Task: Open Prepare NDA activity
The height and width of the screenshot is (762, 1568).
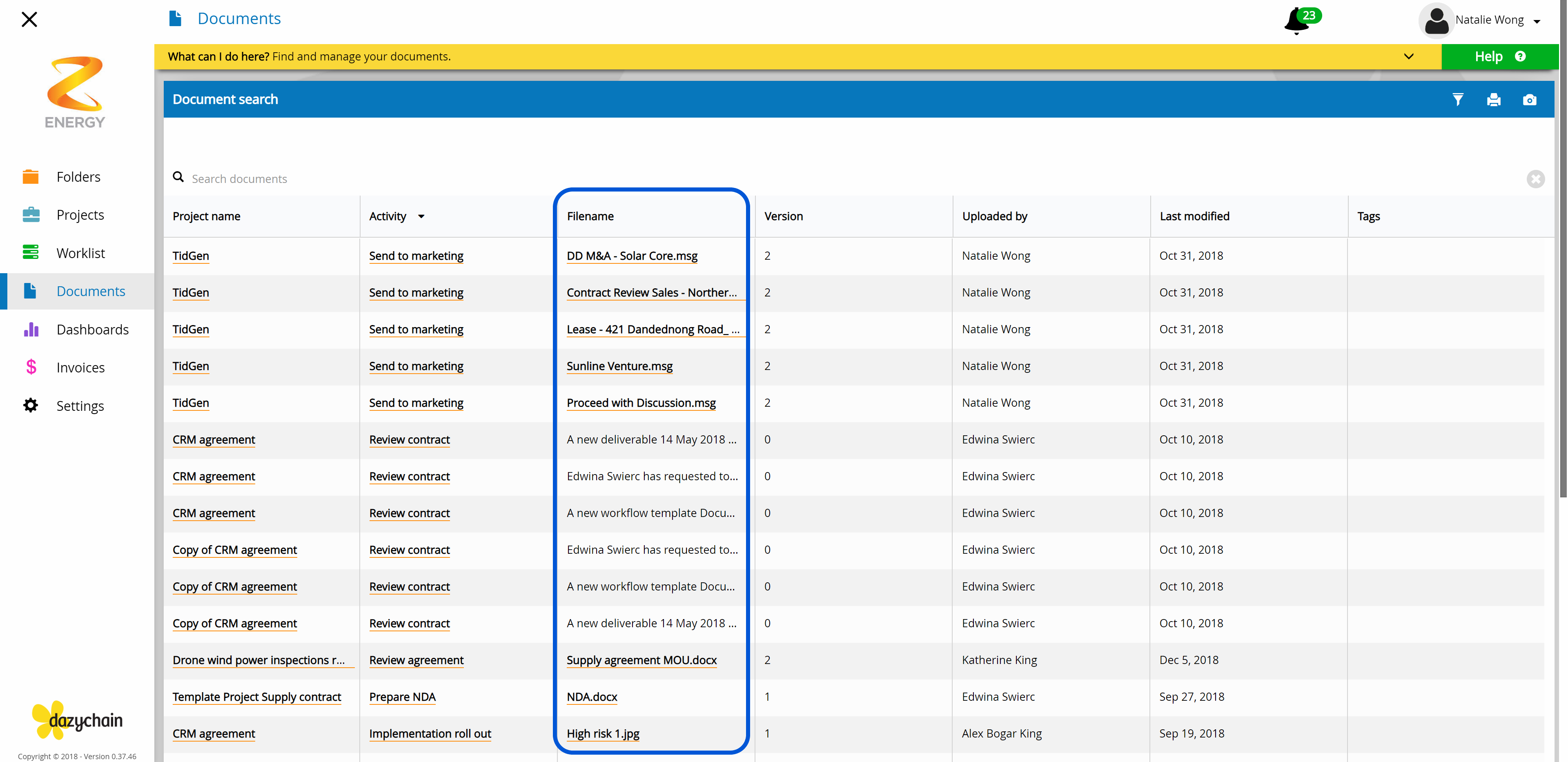Action: click(x=402, y=697)
